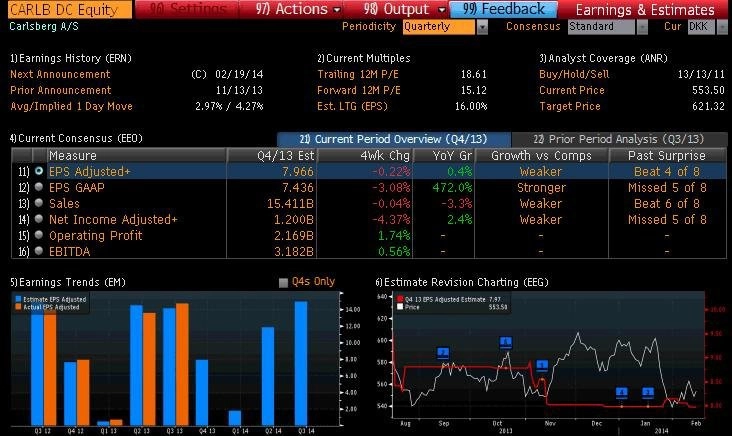Open 1) Earnings History (ERN) section
The height and width of the screenshot is (436, 732).
pos(71,58)
